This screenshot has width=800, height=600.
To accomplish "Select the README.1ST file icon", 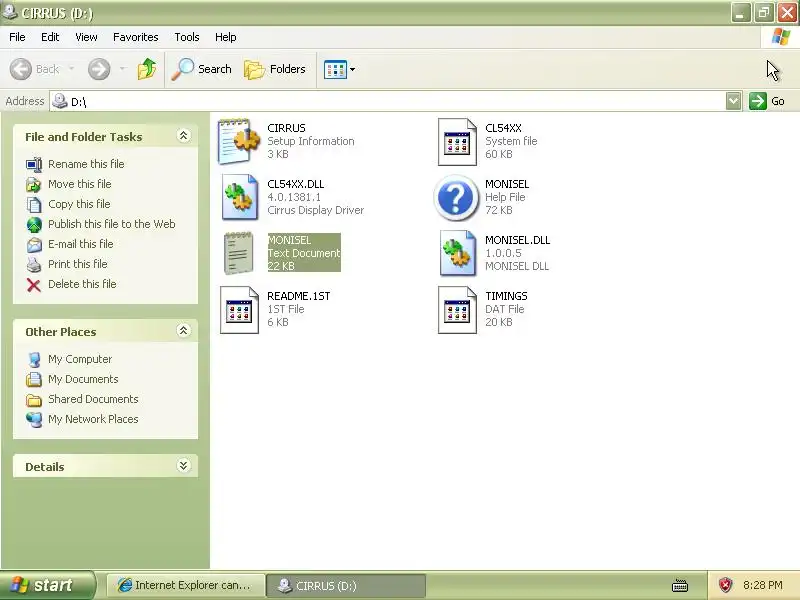I will click(239, 310).
